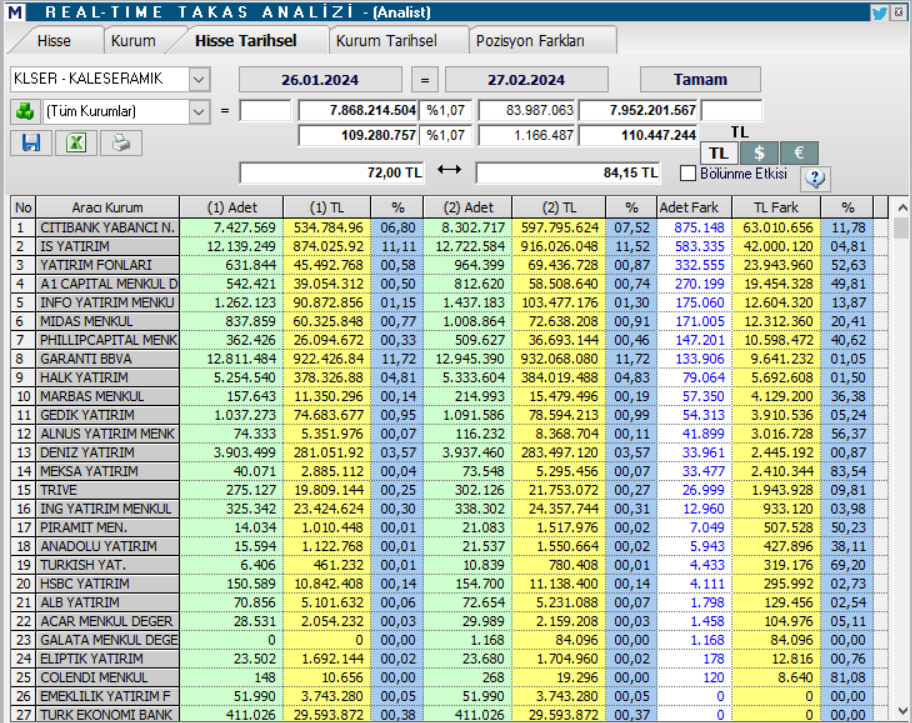Open the Kurum Tarihsel tab
The image size is (912, 723).
pyautogui.click(x=386, y=41)
